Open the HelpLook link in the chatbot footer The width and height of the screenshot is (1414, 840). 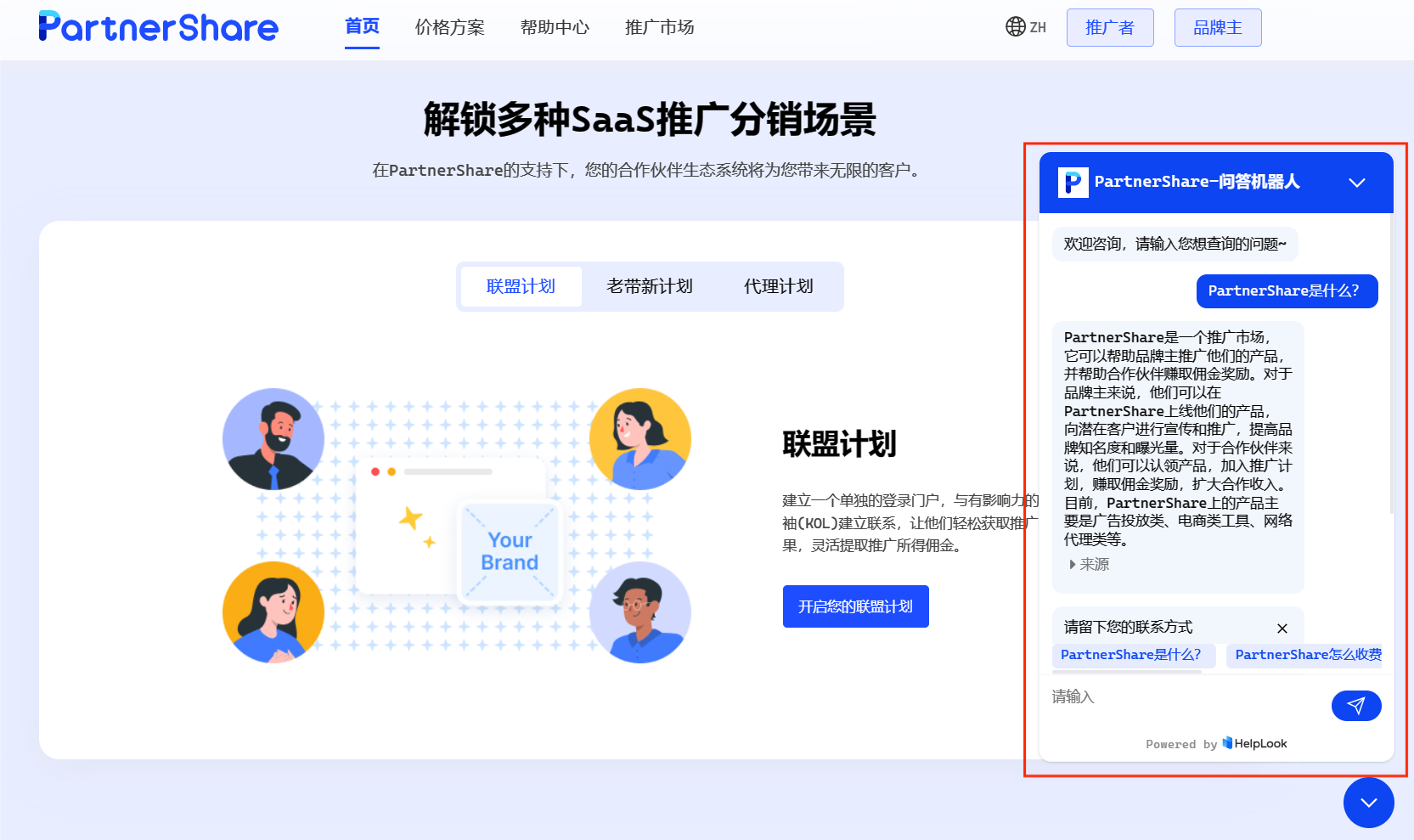tap(1255, 743)
